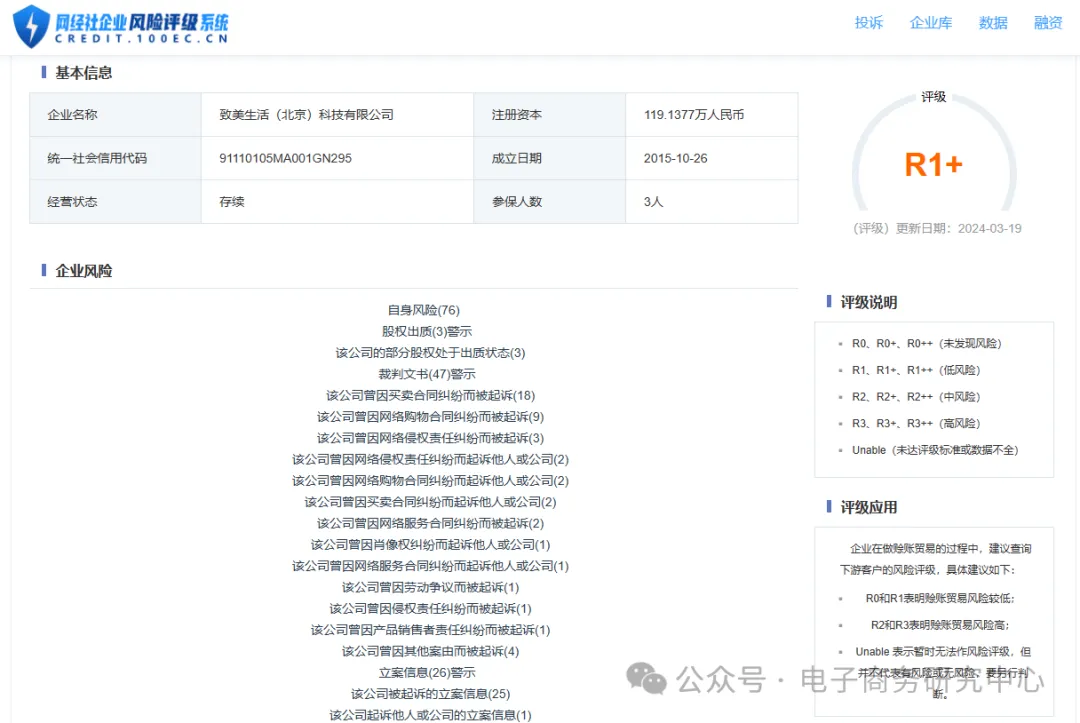This screenshot has height=723, width=1080.
Task: Click 该公司曾因其他案由而被起诉(4)
Action: coord(430,652)
